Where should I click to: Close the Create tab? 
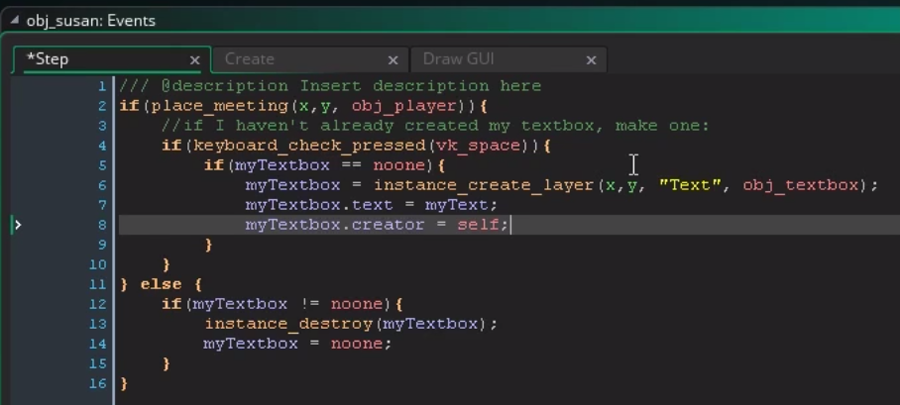point(393,60)
